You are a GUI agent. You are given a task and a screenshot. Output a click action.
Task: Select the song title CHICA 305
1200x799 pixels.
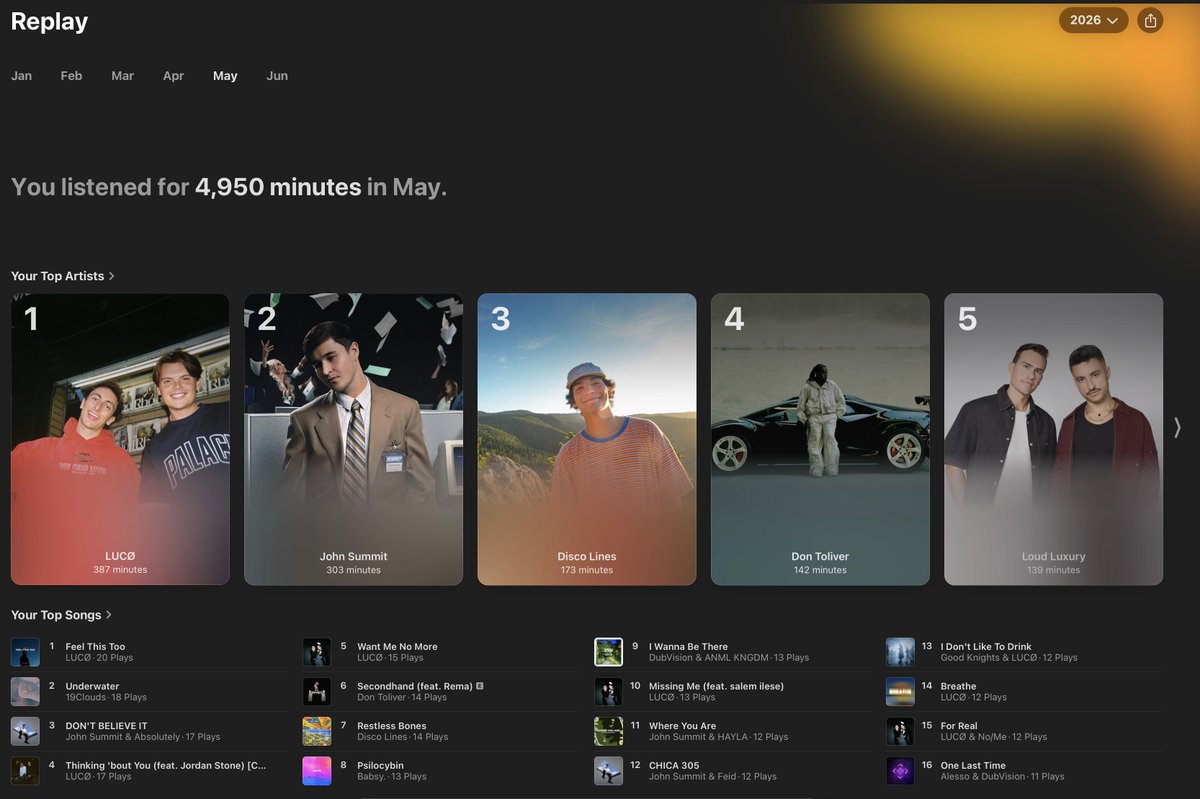click(x=674, y=766)
